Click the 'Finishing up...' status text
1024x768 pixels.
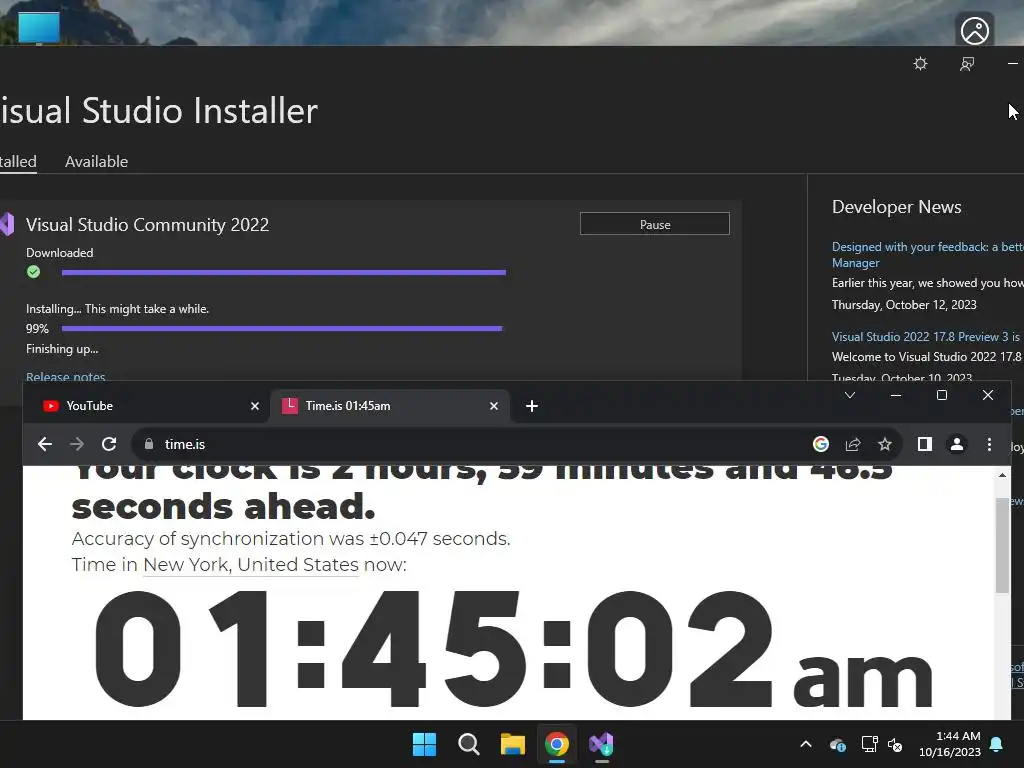click(62, 349)
